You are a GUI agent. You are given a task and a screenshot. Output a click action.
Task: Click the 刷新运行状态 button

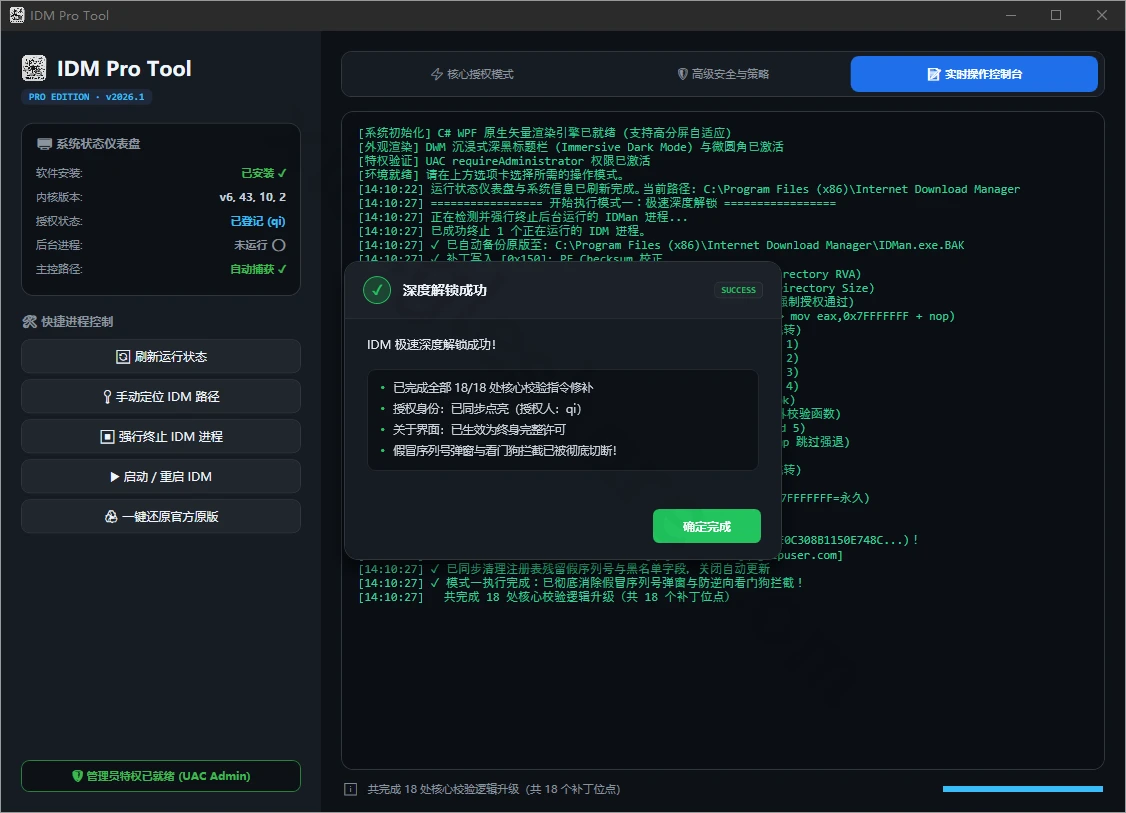[161, 356]
